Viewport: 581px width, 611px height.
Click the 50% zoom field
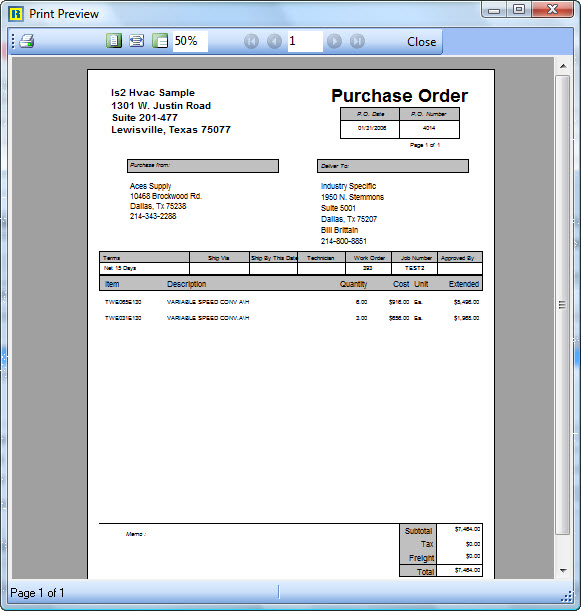click(190, 41)
